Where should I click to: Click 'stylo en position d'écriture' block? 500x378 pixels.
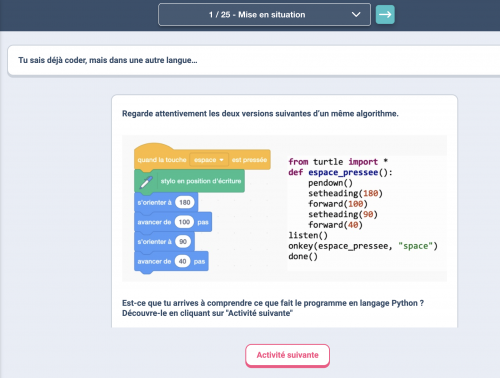[189, 181]
